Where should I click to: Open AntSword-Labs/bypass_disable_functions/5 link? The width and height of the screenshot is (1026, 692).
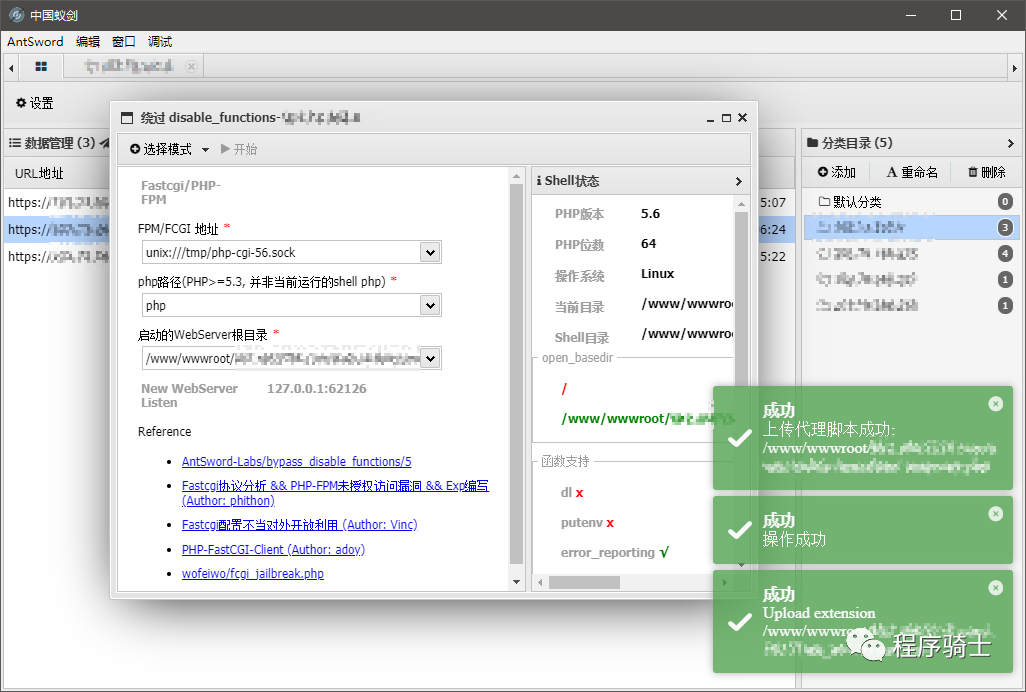click(x=296, y=462)
